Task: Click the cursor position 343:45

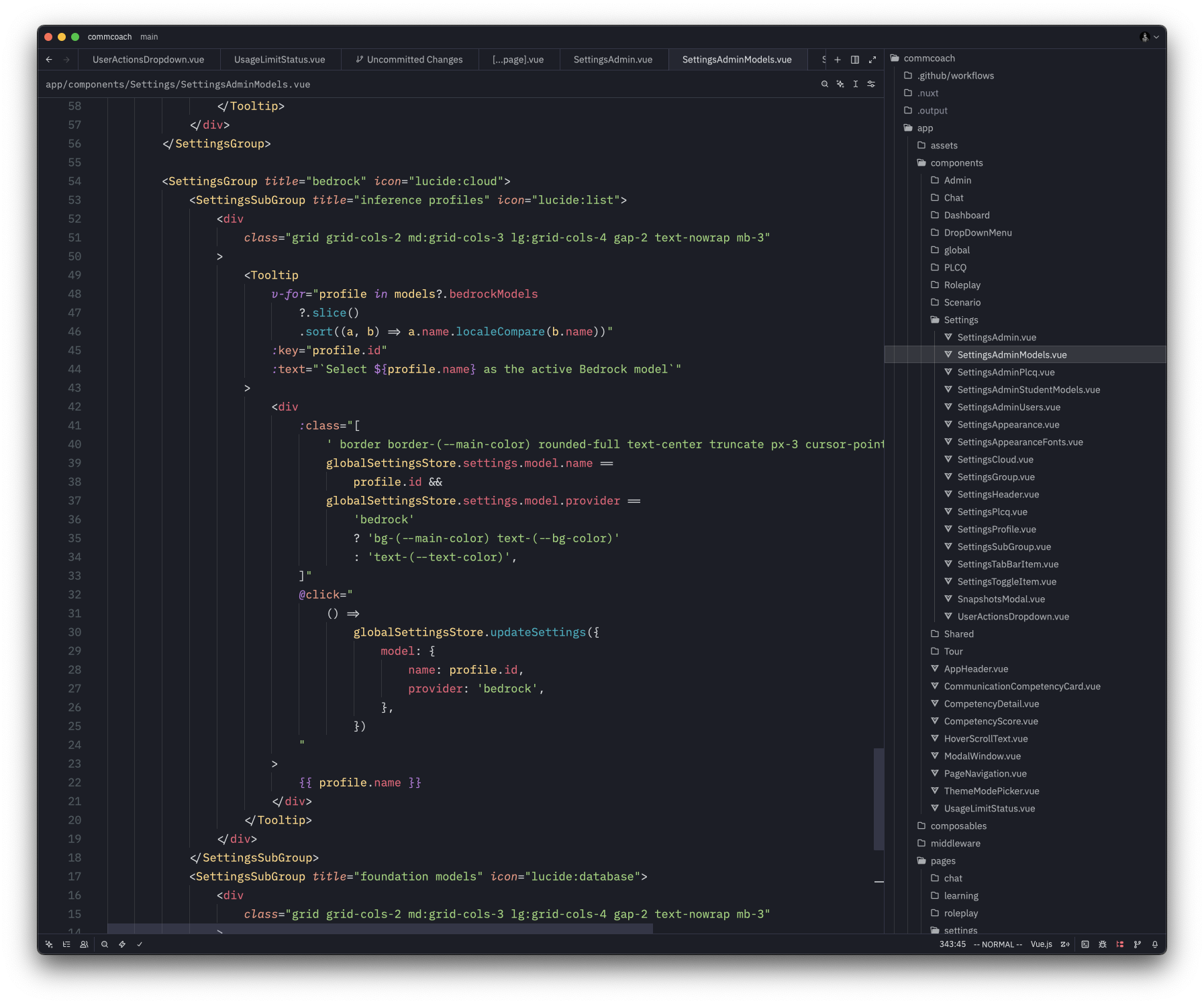Action: [952, 944]
